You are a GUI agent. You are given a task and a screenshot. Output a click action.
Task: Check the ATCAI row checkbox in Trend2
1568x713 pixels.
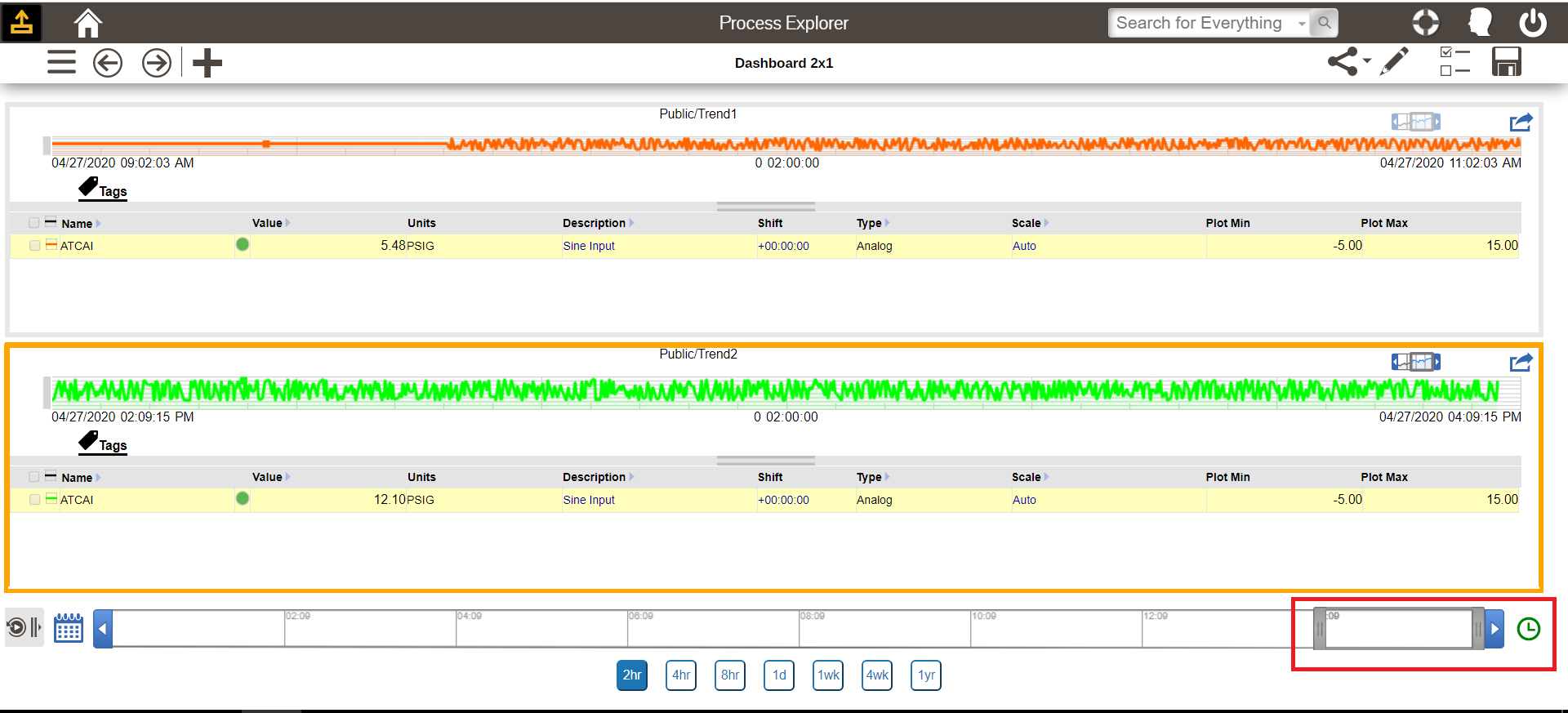click(34, 500)
